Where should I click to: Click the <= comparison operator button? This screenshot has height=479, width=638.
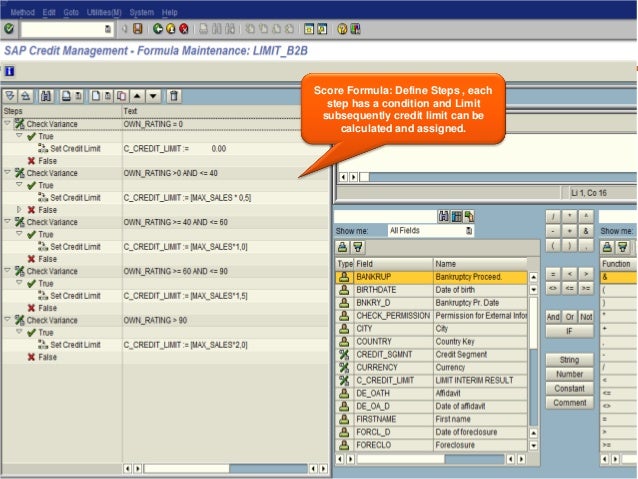[570, 289]
